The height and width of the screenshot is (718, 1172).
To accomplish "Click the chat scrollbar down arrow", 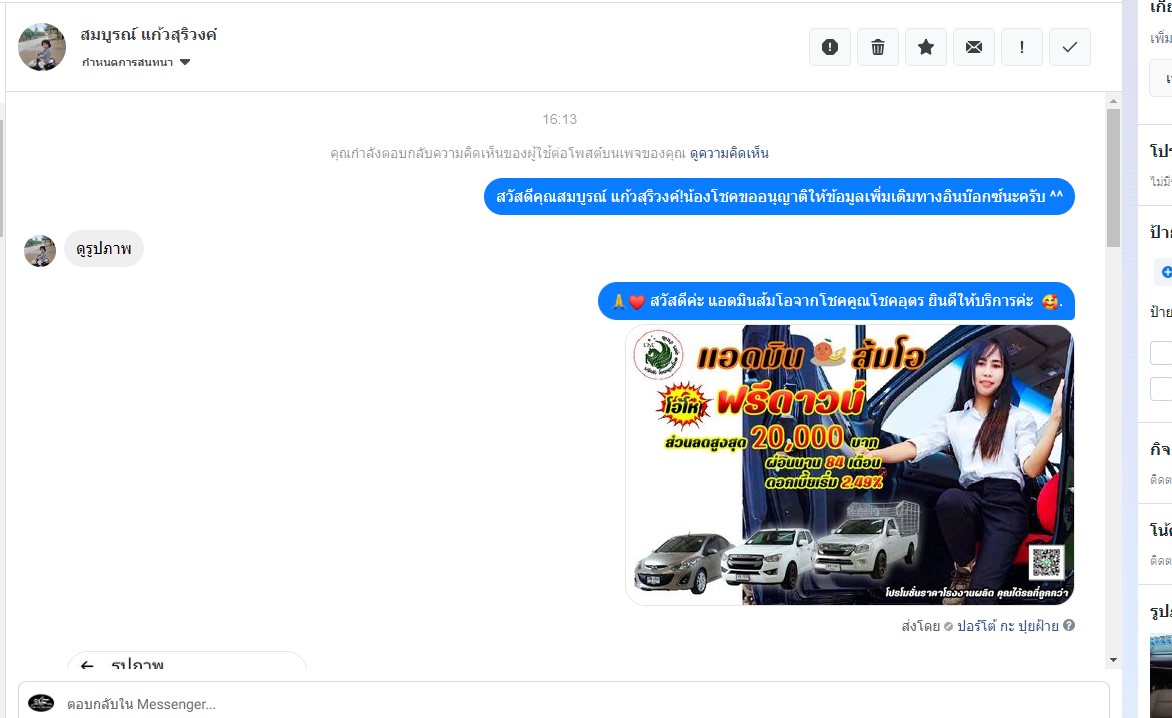I will coord(1114,660).
